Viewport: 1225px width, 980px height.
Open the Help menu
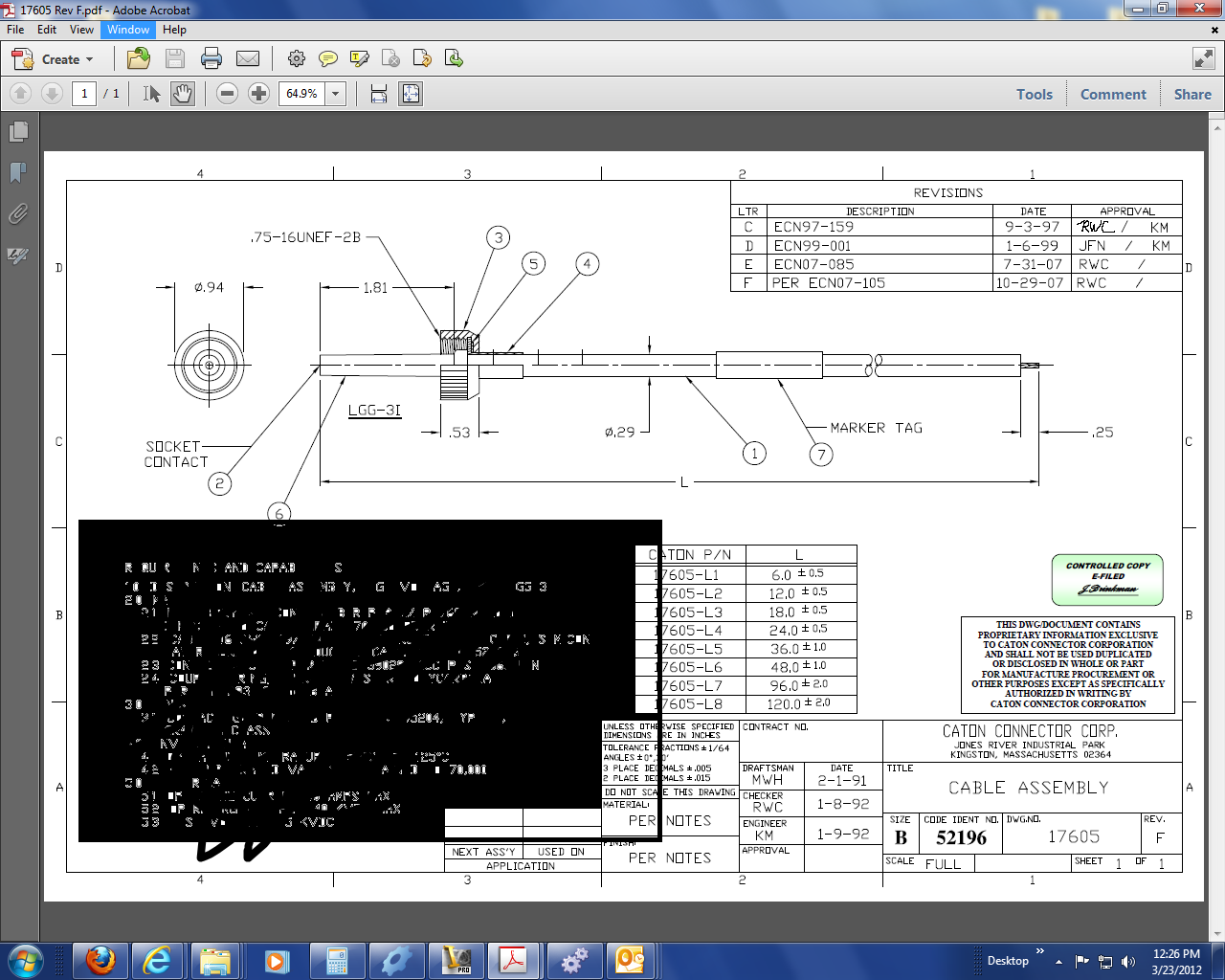(x=174, y=30)
